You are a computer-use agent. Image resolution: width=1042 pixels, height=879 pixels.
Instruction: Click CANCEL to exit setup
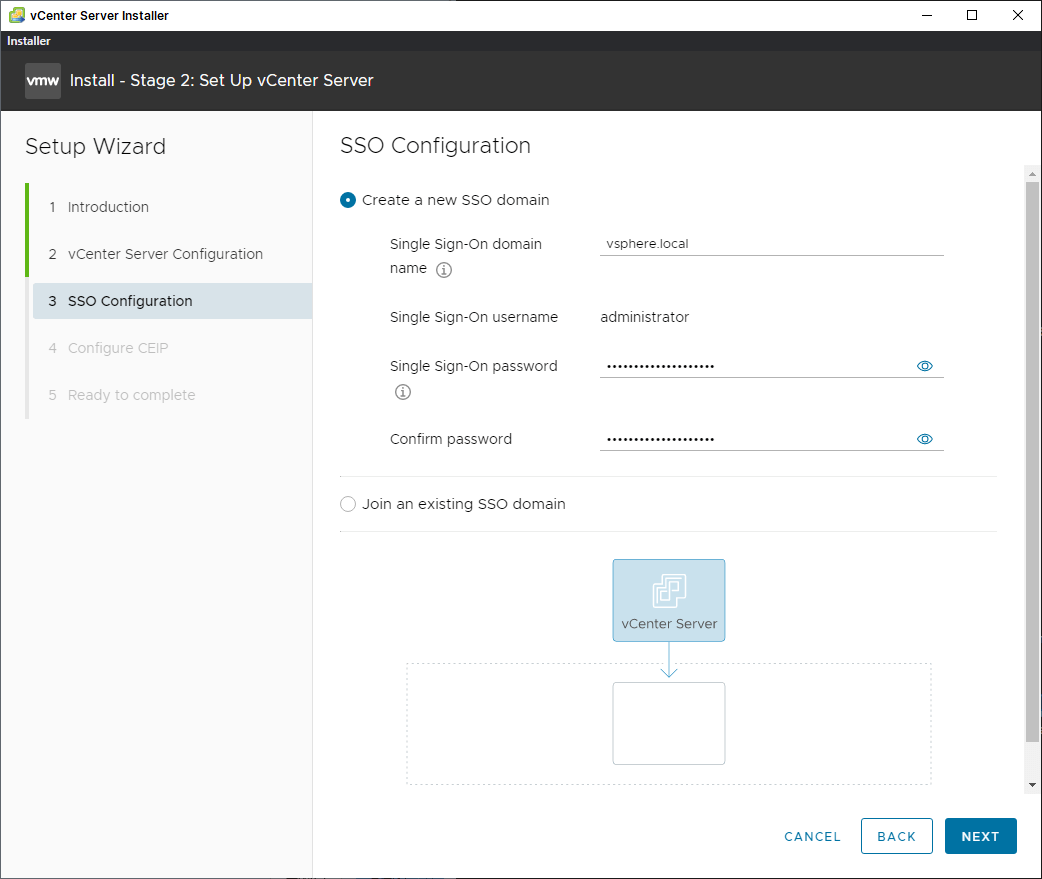tap(812, 836)
